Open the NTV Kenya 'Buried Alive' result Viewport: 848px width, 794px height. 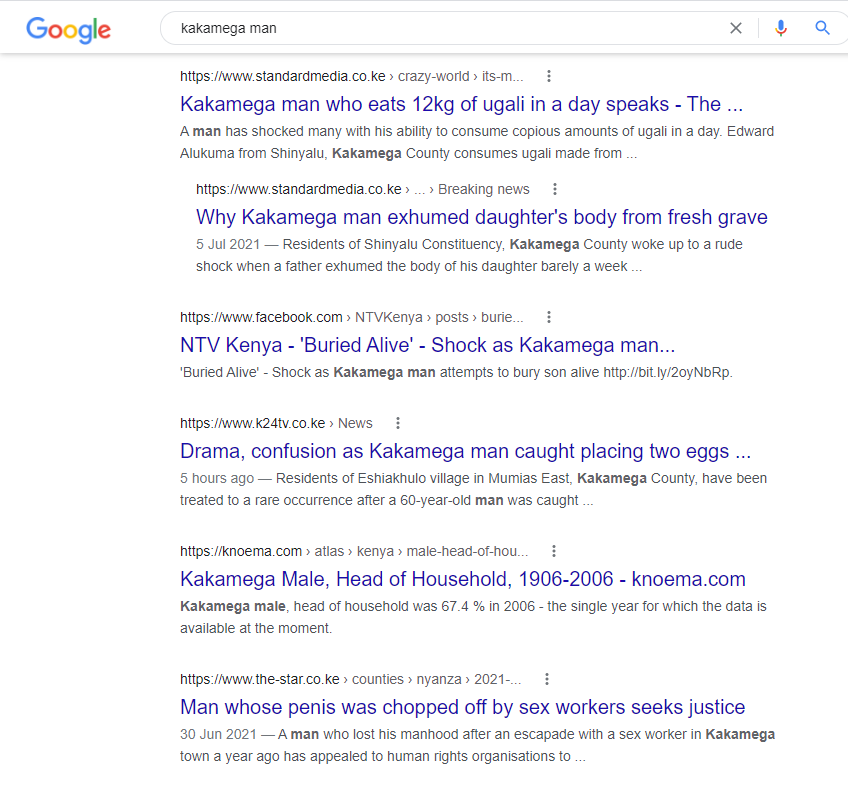point(427,345)
